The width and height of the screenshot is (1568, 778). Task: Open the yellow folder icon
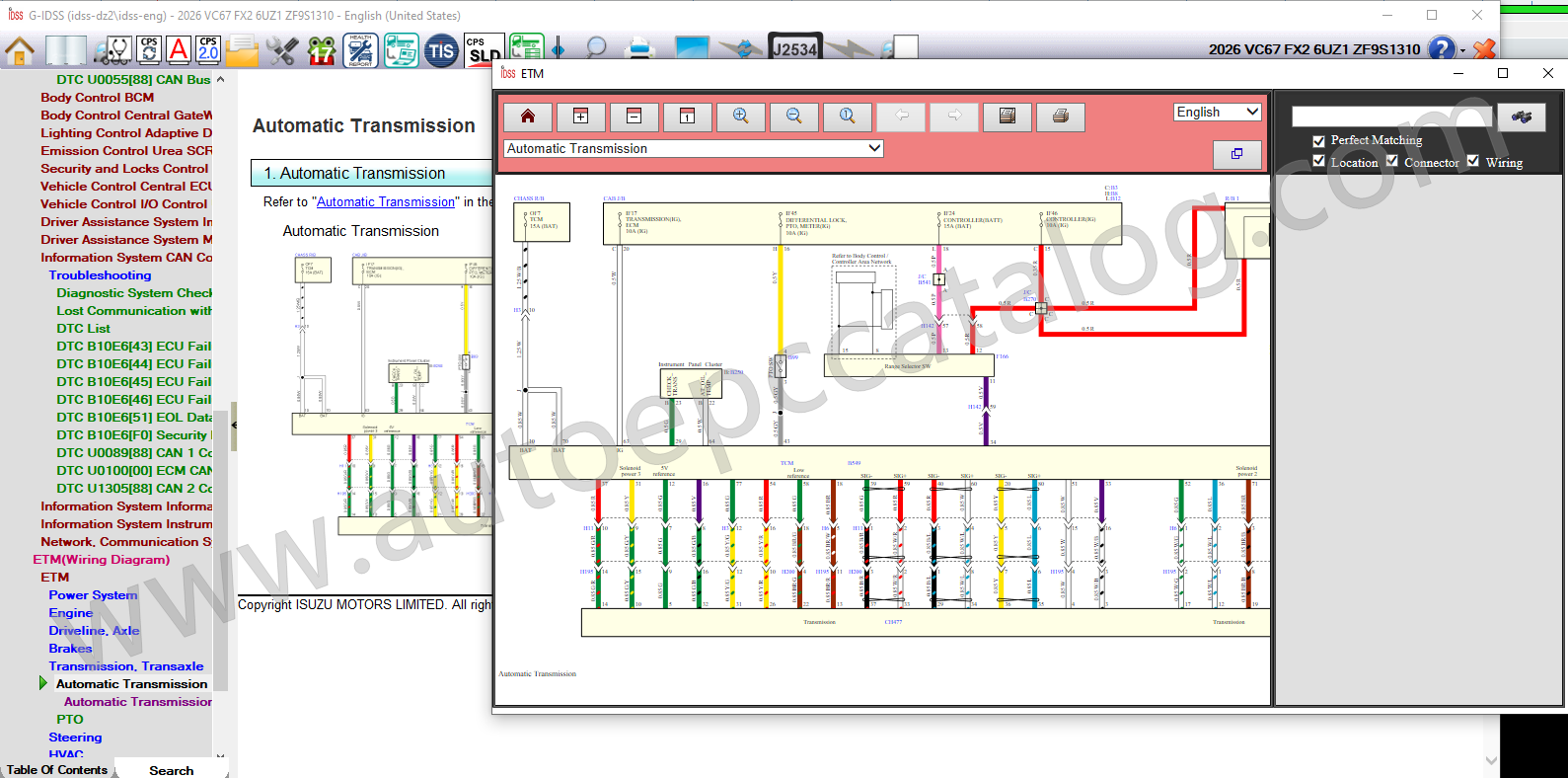pos(242,50)
